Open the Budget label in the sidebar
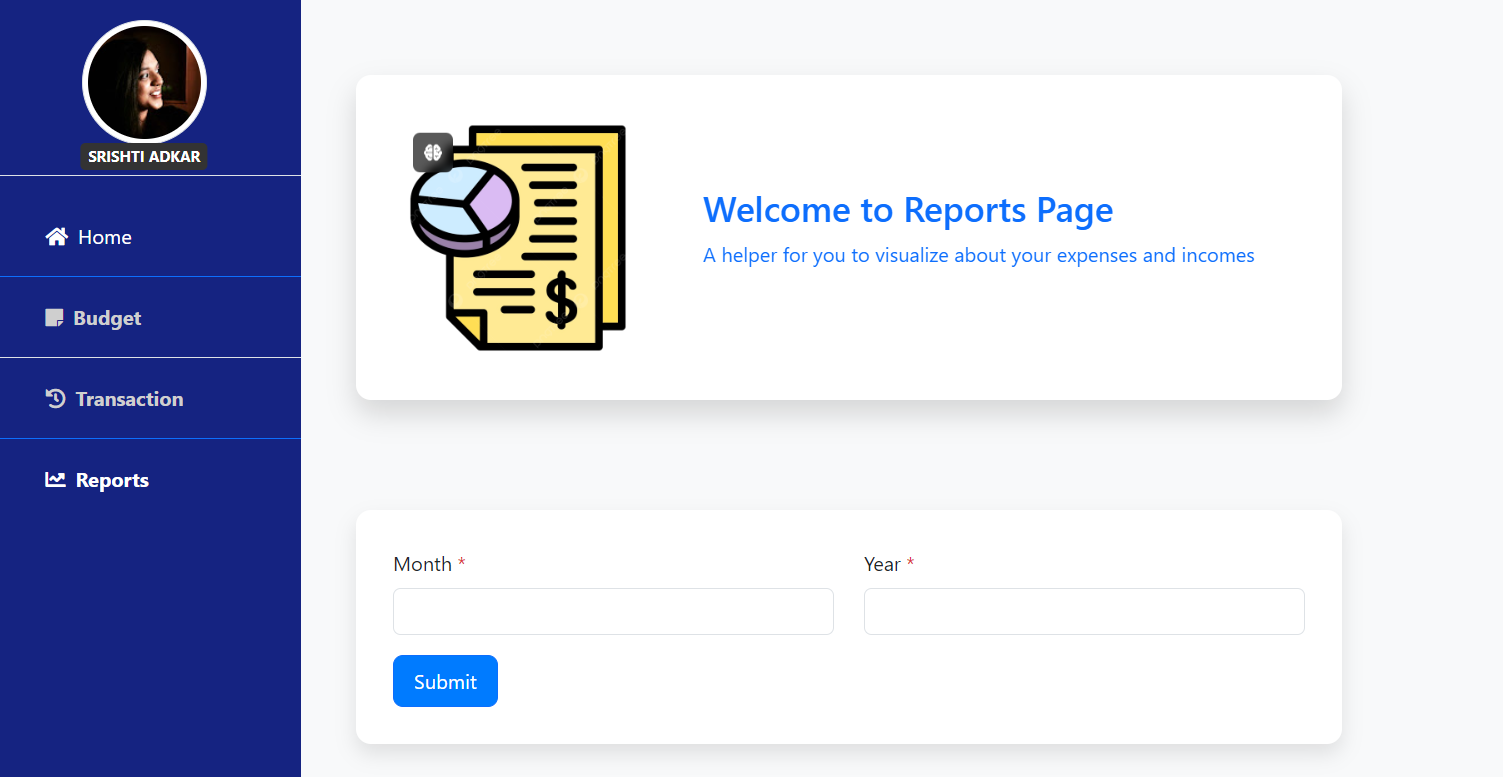Viewport: 1503px width, 777px height. [107, 318]
